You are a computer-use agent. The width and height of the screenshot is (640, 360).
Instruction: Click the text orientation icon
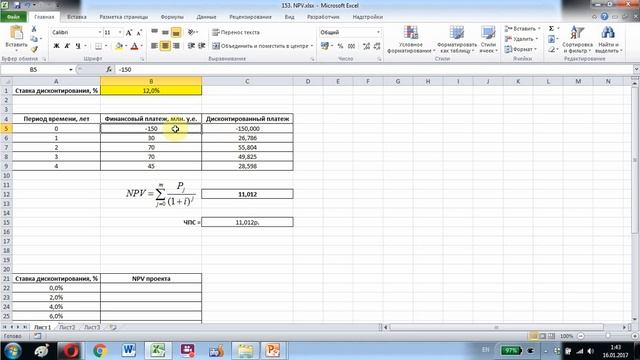pos(191,32)
